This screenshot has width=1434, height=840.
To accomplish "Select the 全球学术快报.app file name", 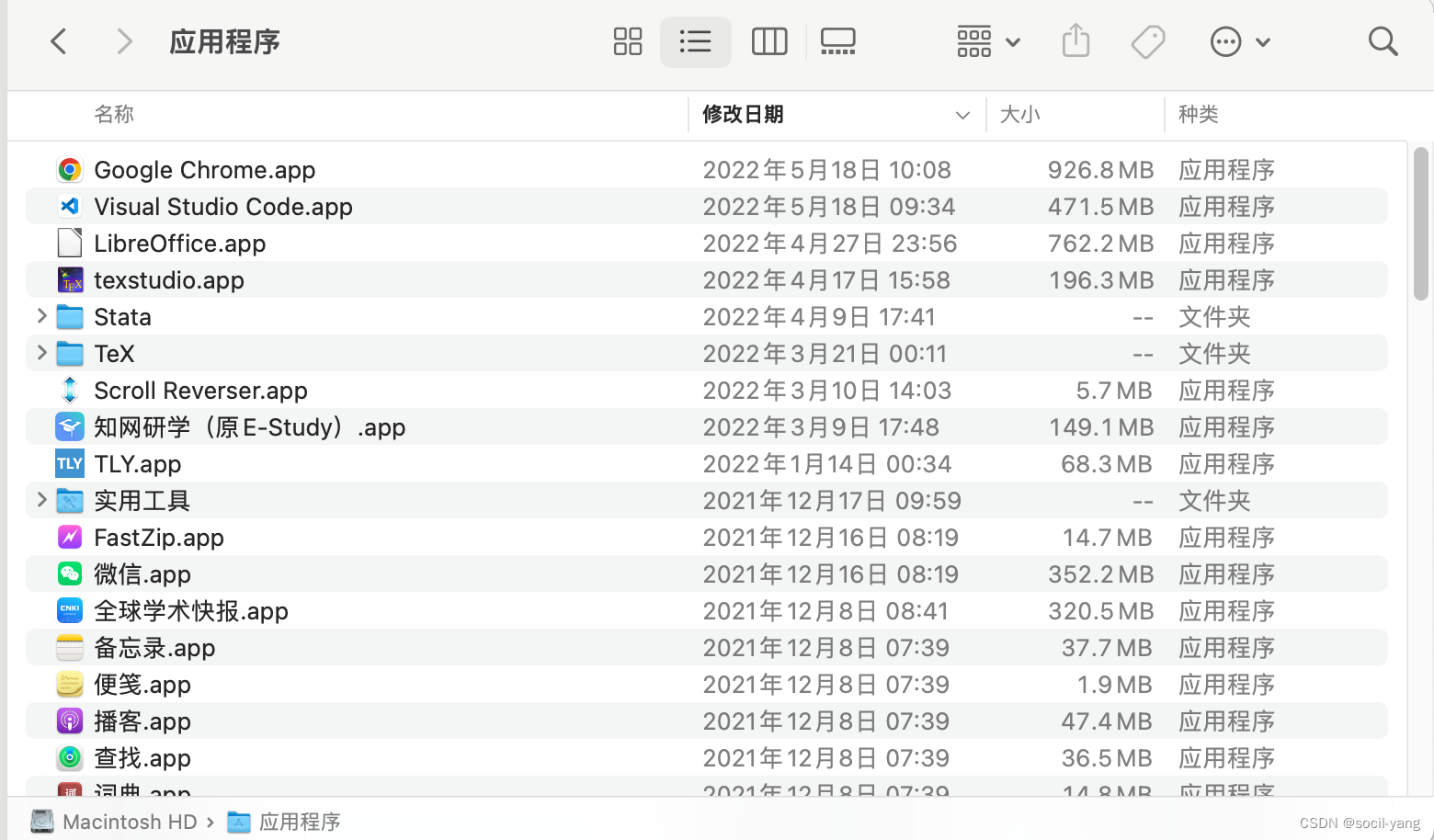I will pyautogui.click(x=191, y=611).
